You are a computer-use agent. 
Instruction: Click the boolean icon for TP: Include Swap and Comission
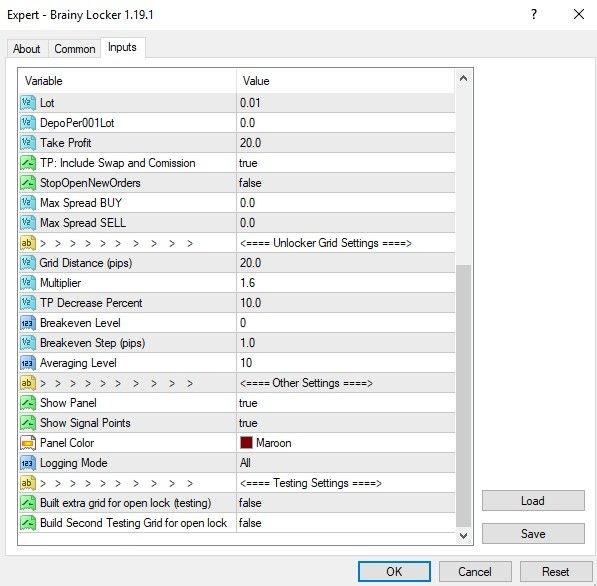[28, 163]
